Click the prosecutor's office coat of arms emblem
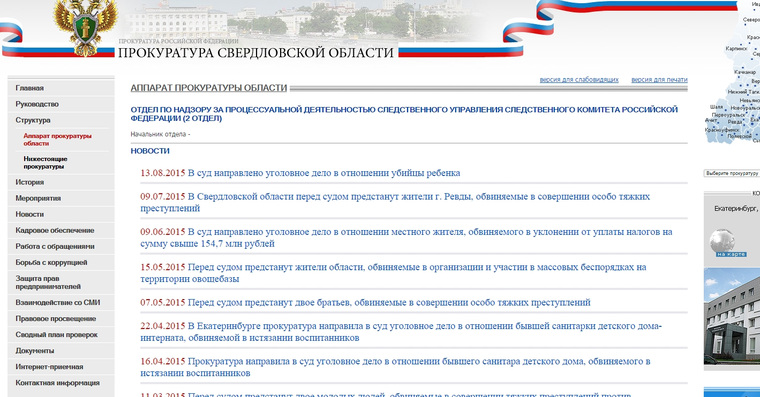760x397 pixels. (x=86, y=28)
